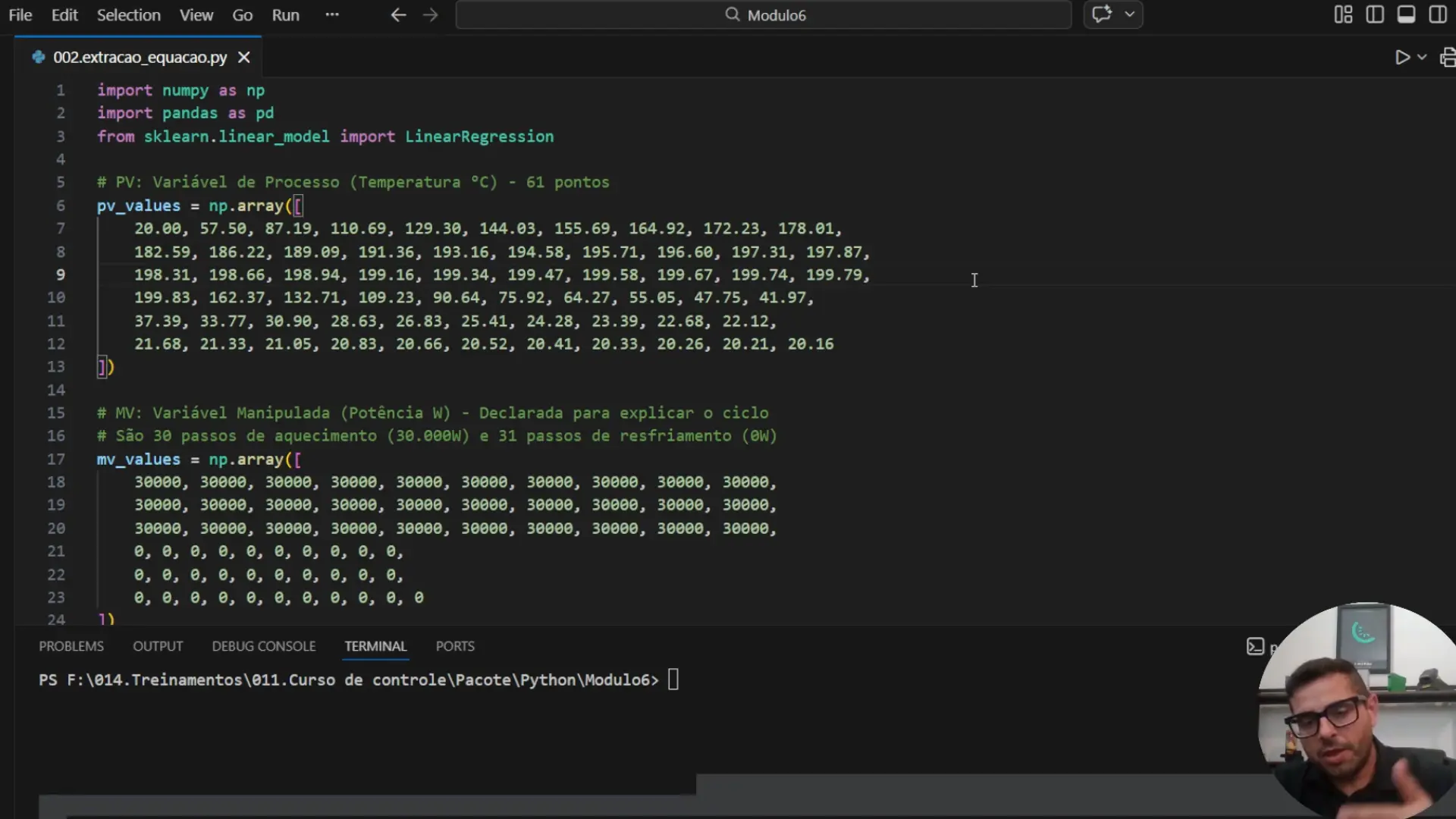Run the Python file with play icon
This screenshot has height=819, width=1456.
[x=1402, y=58]
